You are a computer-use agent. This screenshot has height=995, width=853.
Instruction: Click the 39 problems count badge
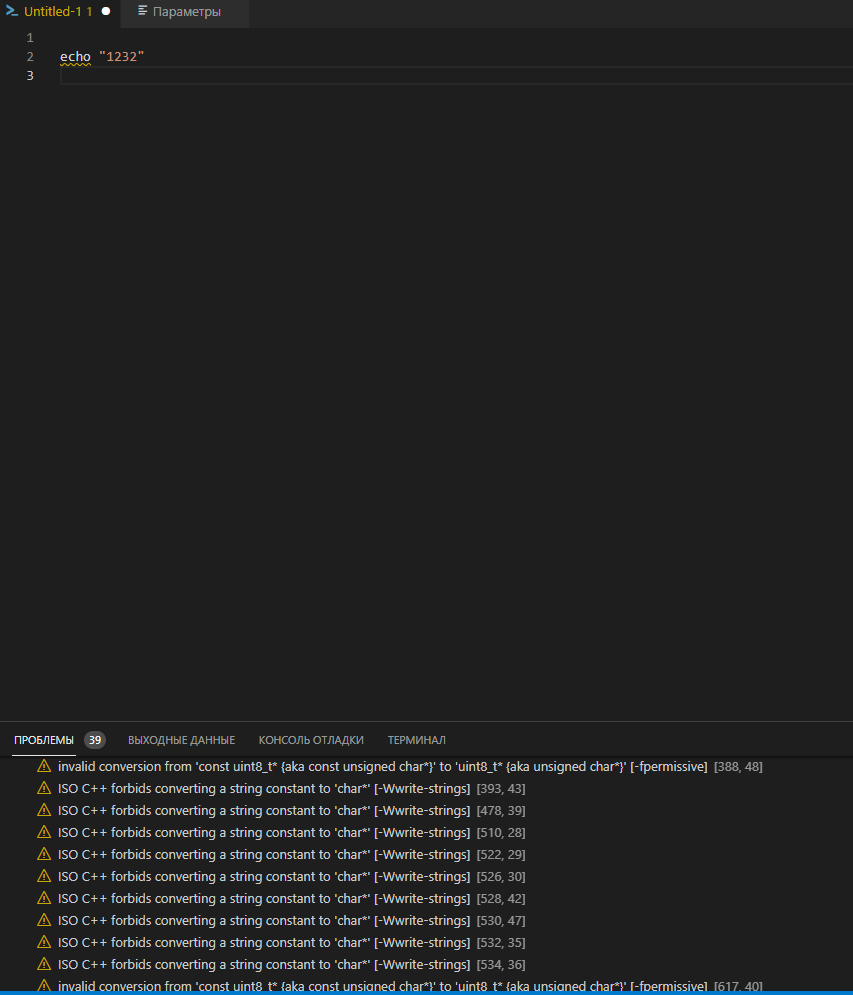coord(95,740)
